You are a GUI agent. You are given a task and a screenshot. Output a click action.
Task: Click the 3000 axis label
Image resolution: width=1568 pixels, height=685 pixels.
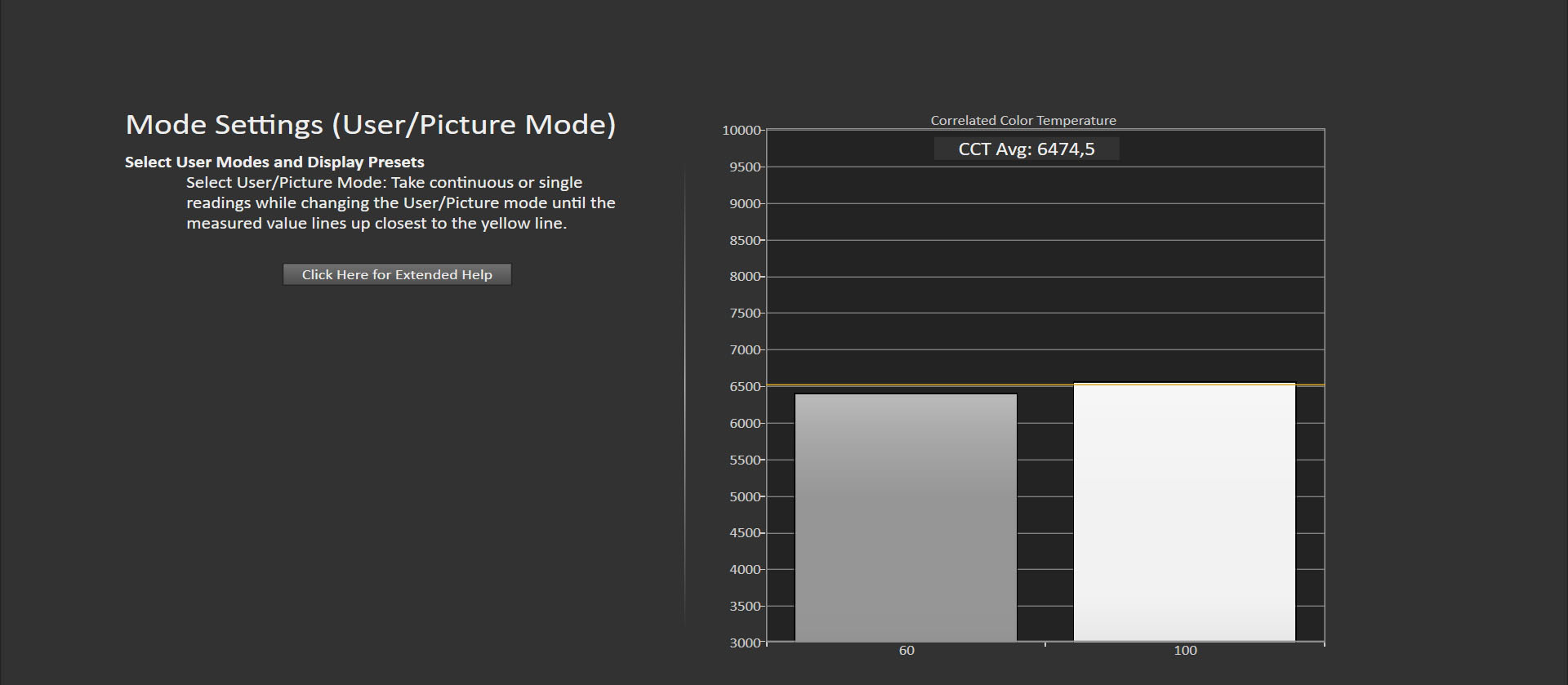pyautogui.click(x=745, y=643)
